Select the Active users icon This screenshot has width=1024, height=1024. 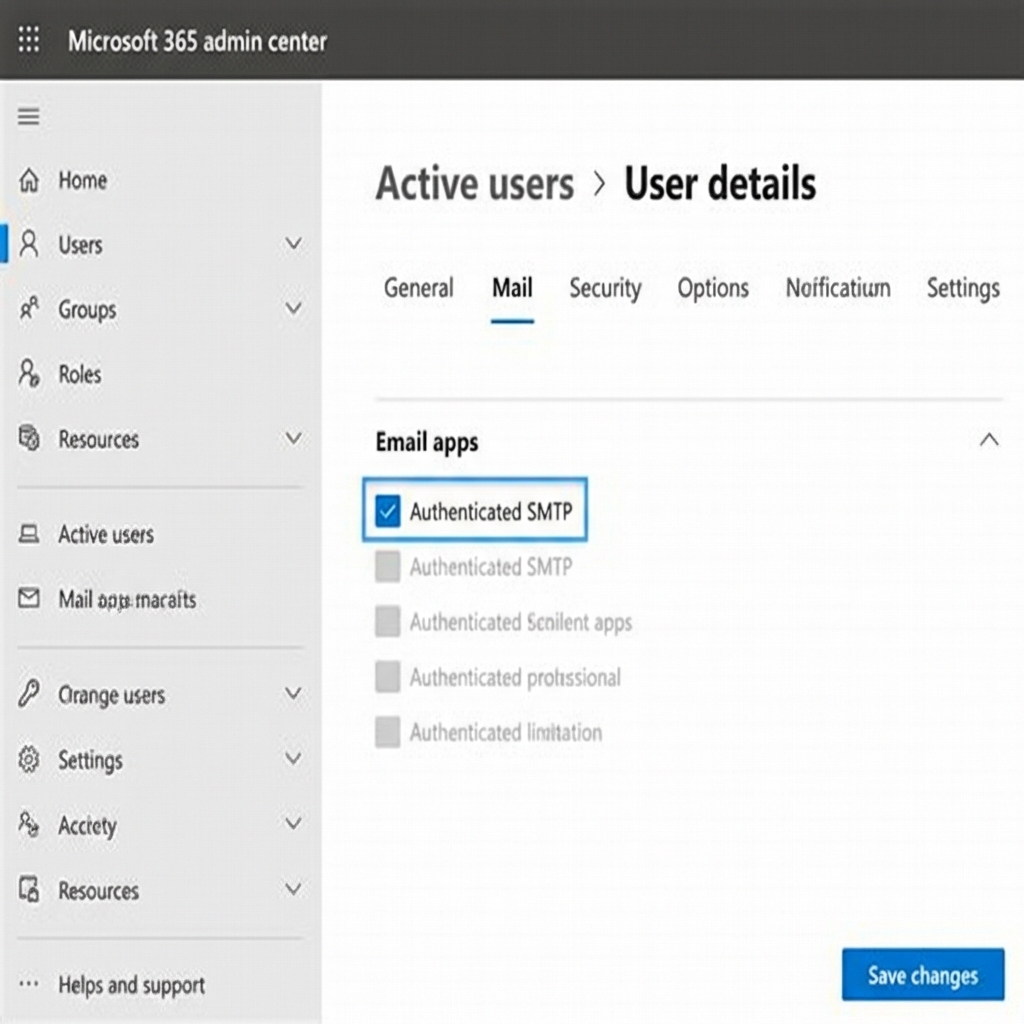(x=28, y=534)
